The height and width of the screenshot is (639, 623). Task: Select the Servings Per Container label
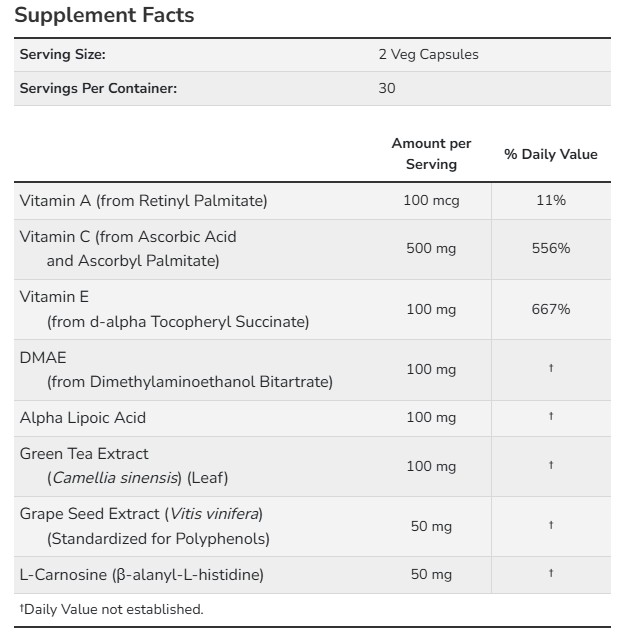pyautogui.click(x=98, y=88)
